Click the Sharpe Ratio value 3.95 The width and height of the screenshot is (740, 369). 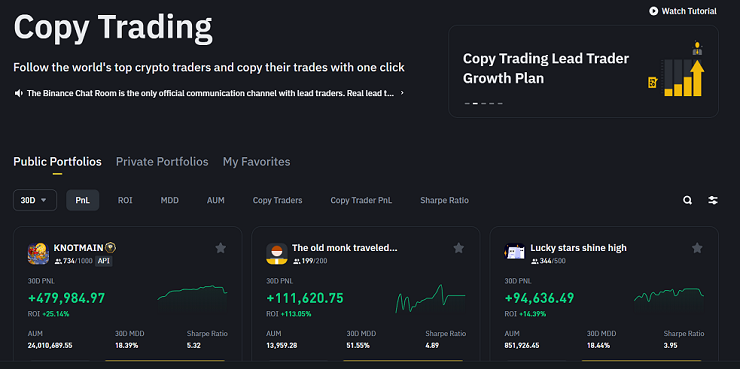[671, 345]
